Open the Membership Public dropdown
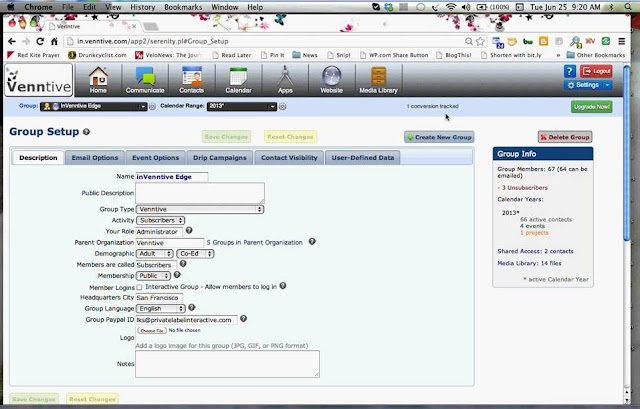The width and height of the screenshot is (640, 409). 153,276
